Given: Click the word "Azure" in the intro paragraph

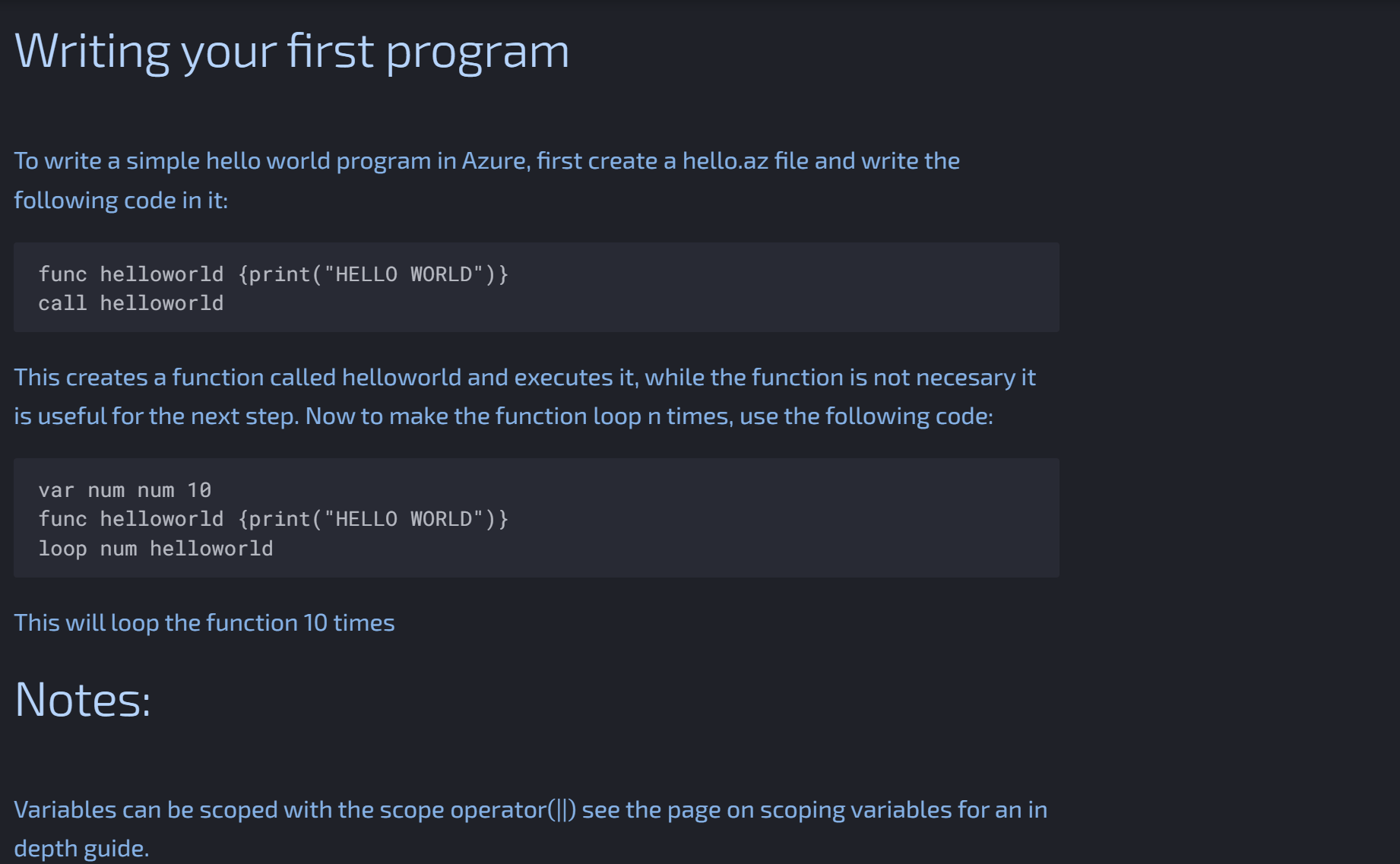Looking at the screenshot, I should pos(494,161).
